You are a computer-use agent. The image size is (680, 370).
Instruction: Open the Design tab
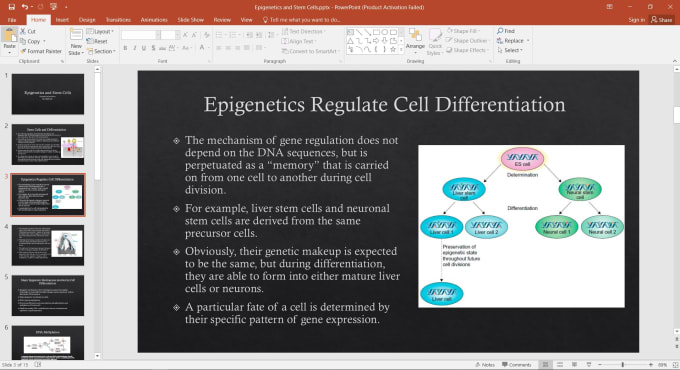click(87, 20)
